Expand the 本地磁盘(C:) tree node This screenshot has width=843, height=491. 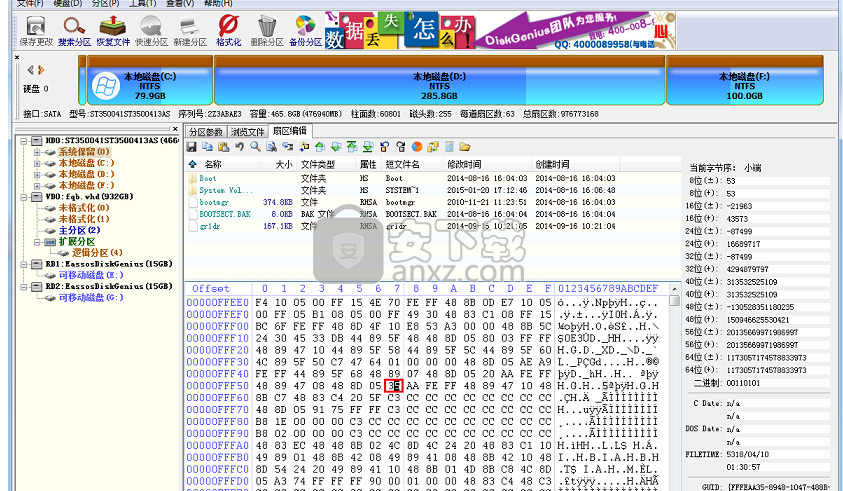tap(37, 163)
